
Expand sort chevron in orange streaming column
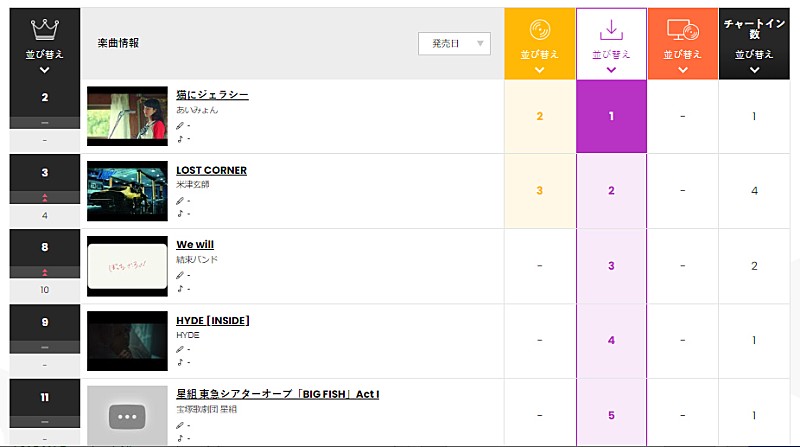click(x=682, y=70)
